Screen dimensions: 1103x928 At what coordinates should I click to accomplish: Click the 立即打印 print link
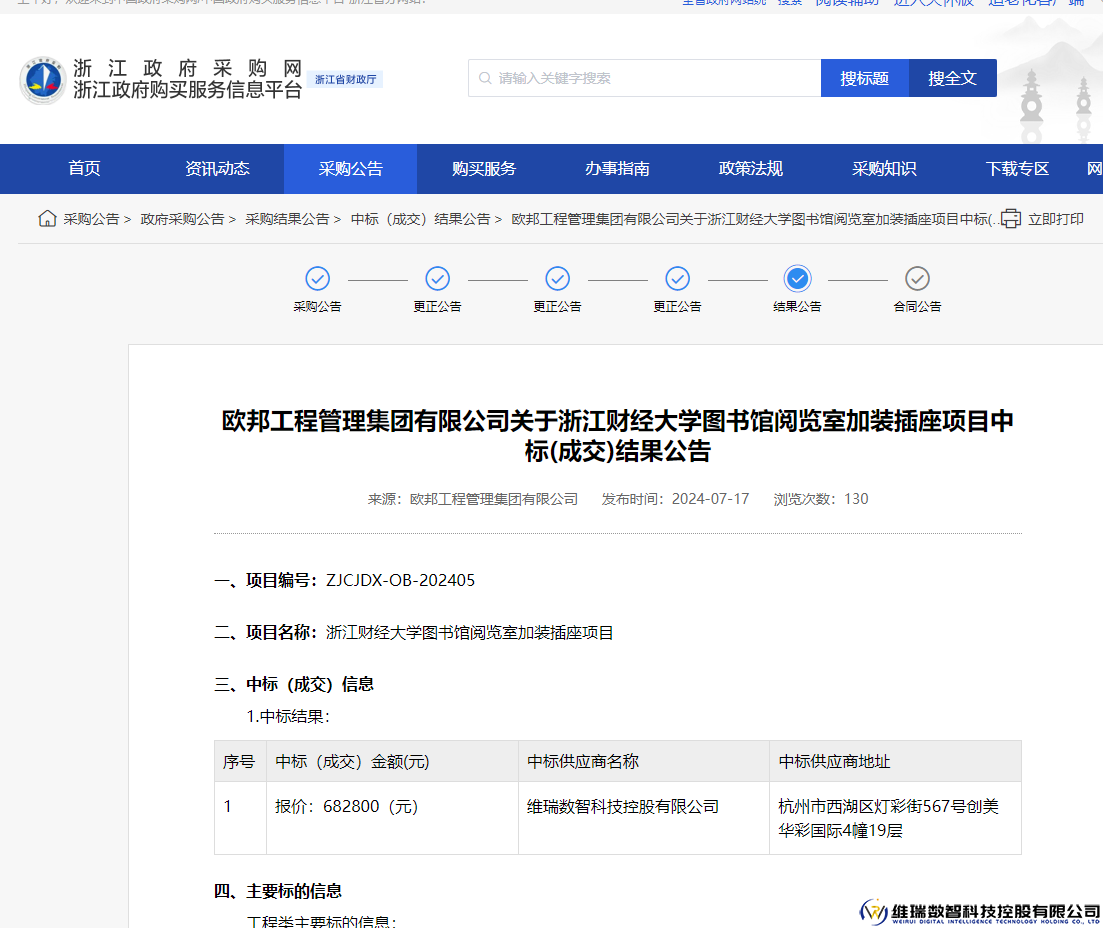coord(1055,220)
